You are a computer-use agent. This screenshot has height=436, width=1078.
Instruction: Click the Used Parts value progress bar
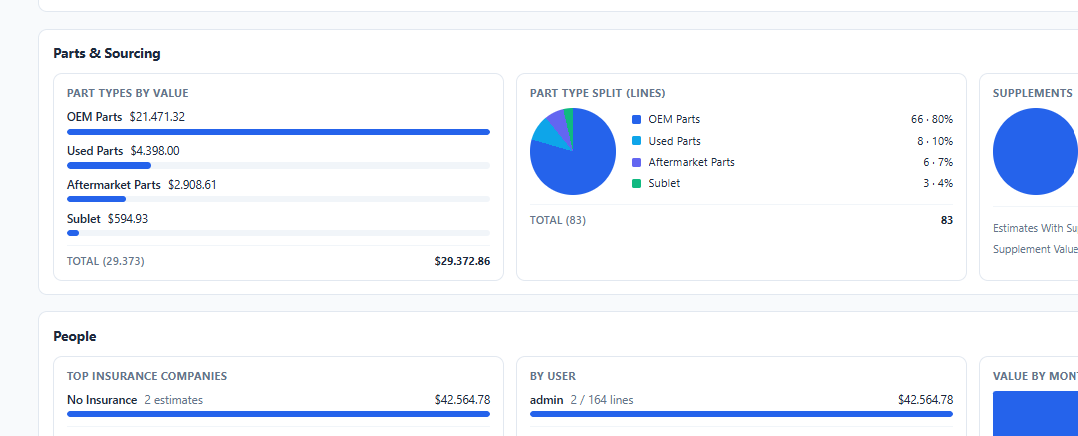pyautogui.click(x=278, y=166)
